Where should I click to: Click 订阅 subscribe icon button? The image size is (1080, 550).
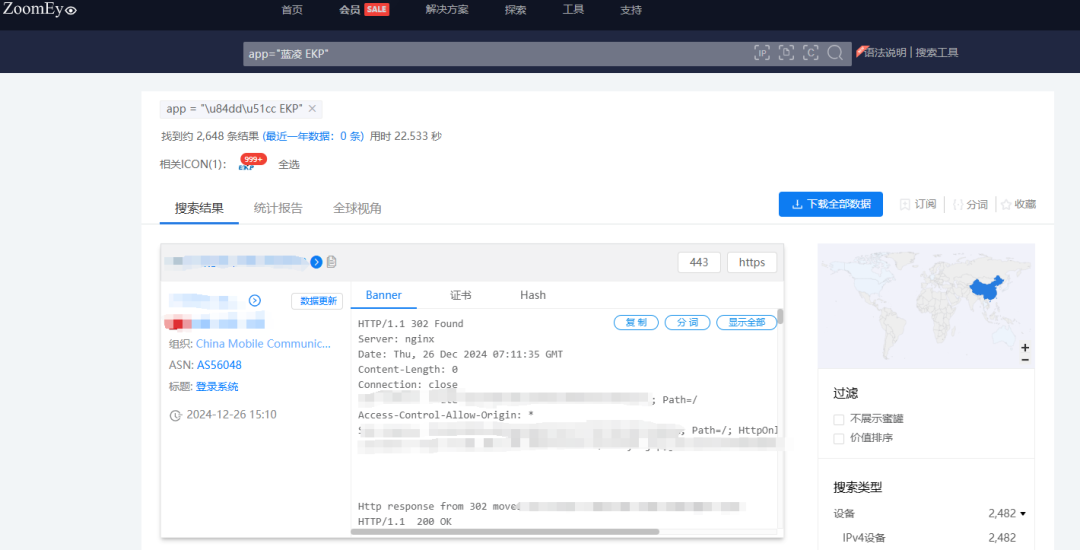(x=918, y=204)
